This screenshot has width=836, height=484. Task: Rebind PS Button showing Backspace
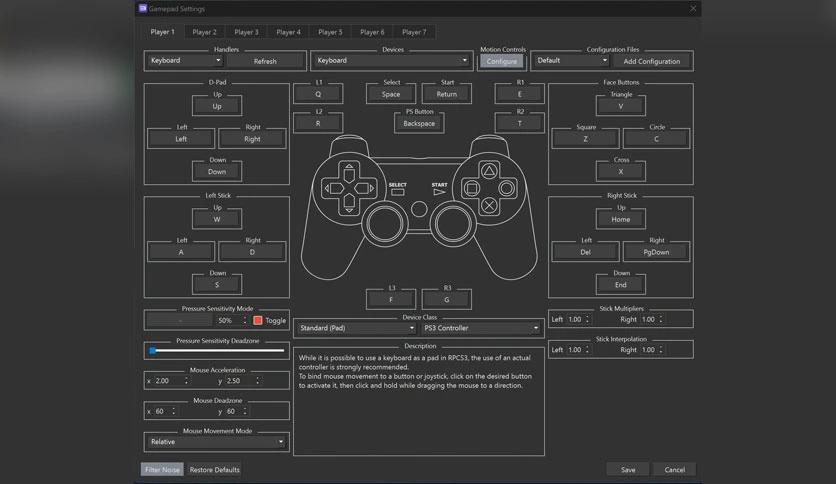[x=419, y=123]
